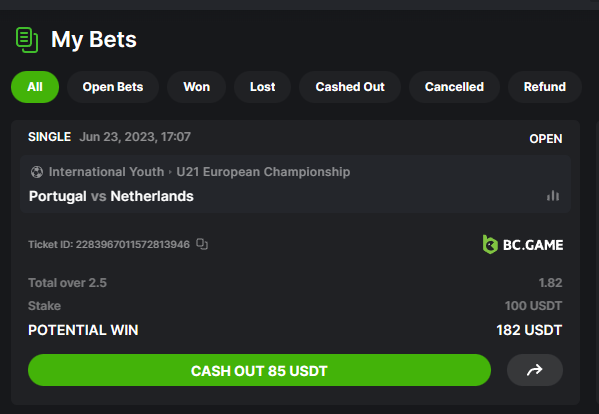Open Portugal vs Netherlands match
This screenshot has width=599, height=414.
tap(111, 196)
